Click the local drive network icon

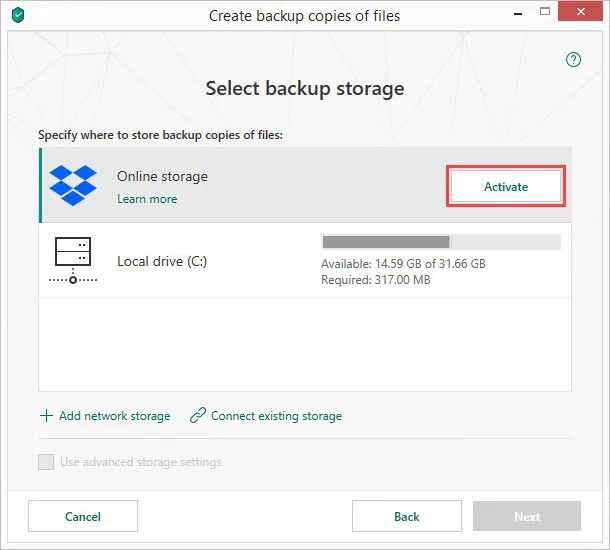[x=73, y=261]
